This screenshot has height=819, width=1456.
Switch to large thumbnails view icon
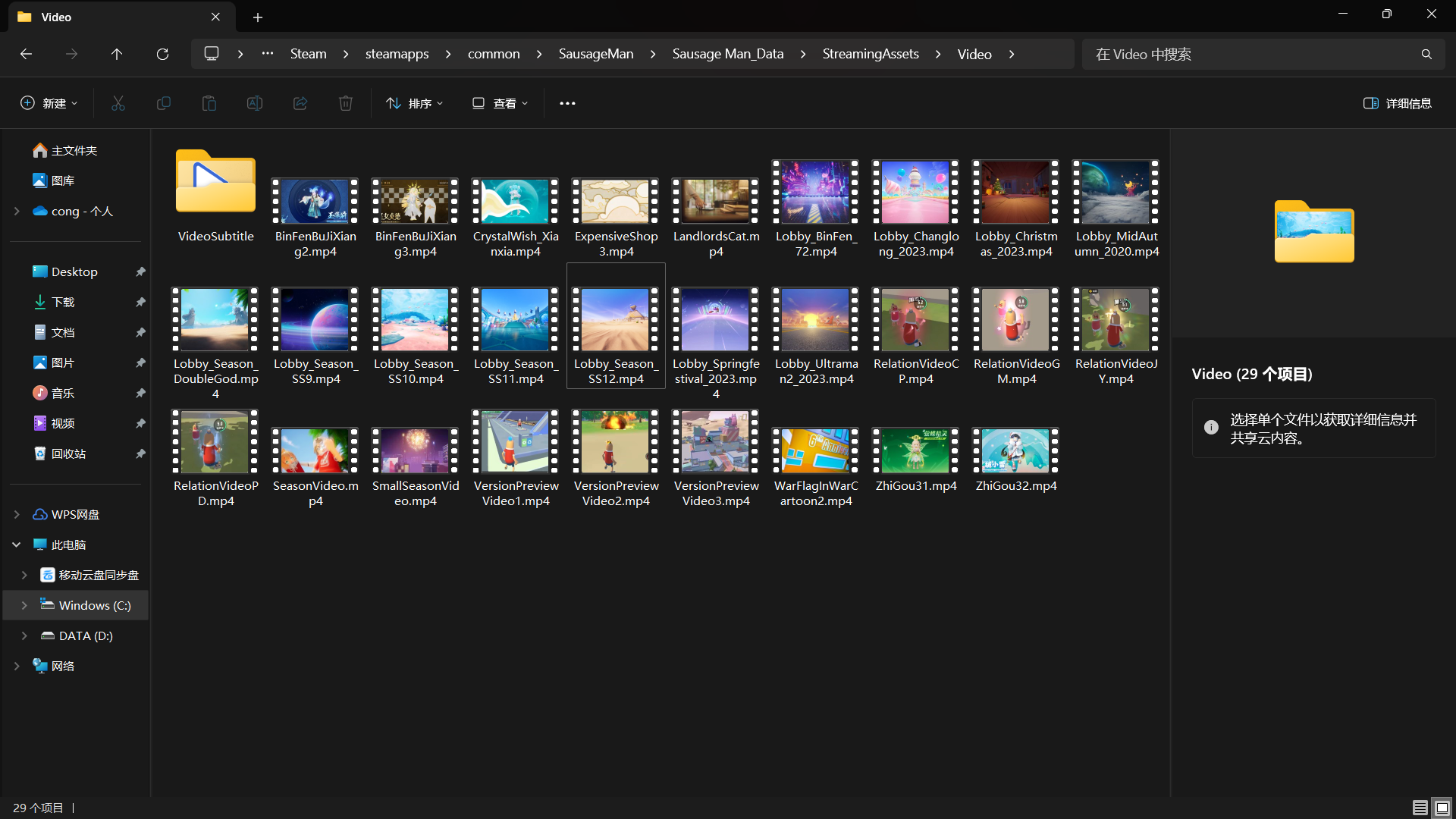click(x=1442, y=808)
